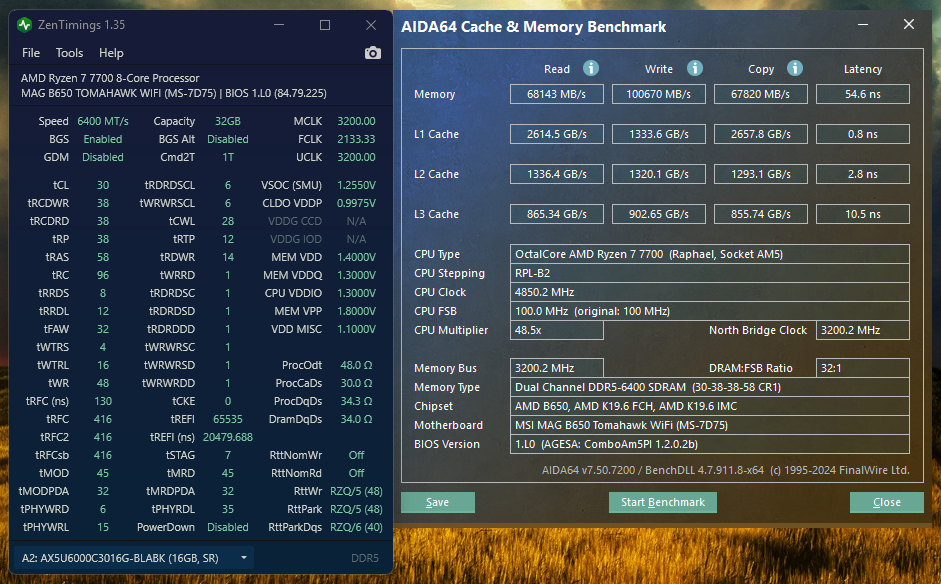Select the Memory Copy value 67820 MB/s

[x=760, y=94]
